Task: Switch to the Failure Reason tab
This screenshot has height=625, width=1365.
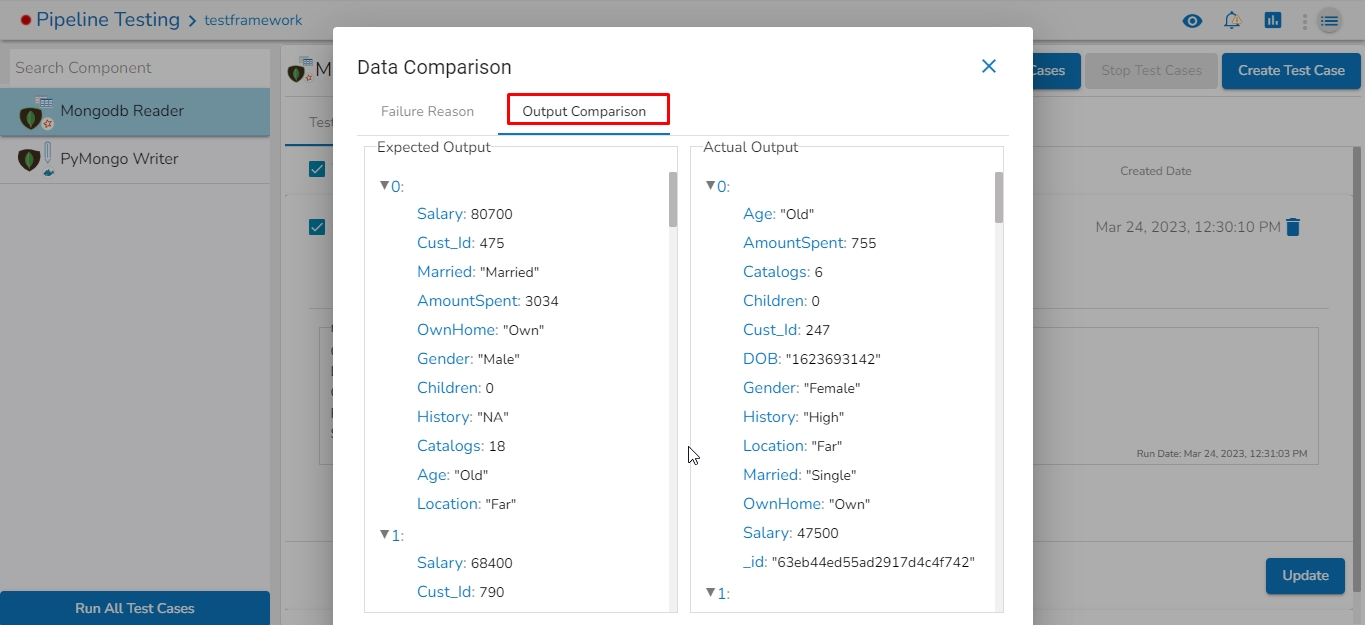Action: point(427,111)
